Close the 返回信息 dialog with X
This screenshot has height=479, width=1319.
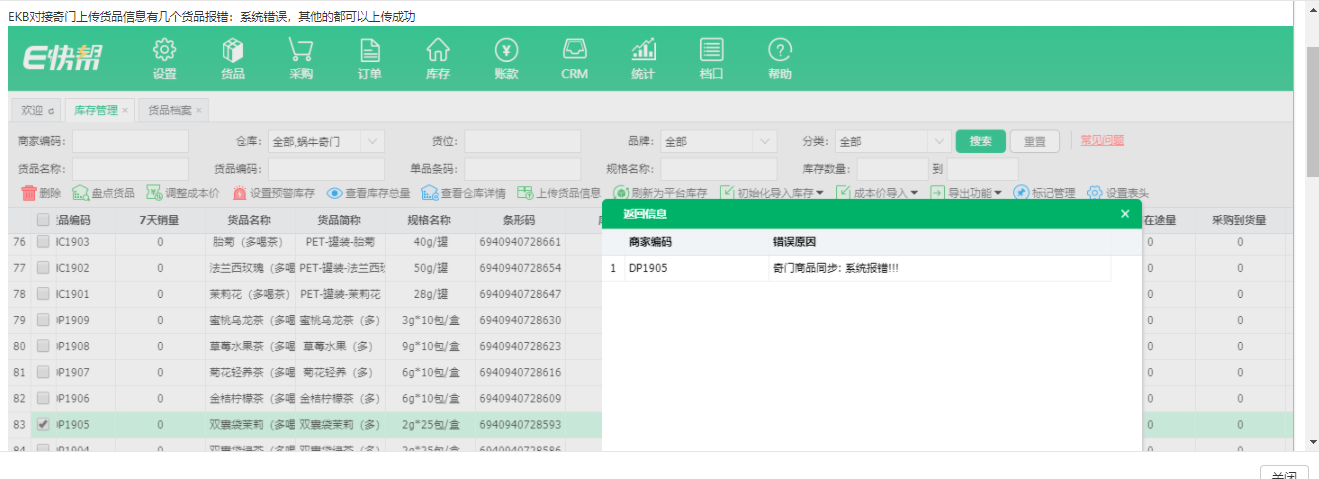(x=1125, y=214)
